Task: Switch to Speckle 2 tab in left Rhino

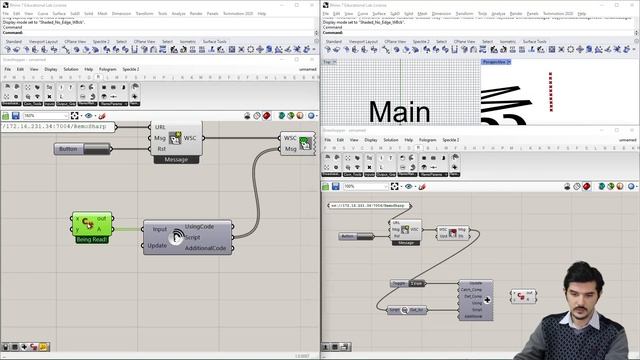Action: click(x=101, y=42)
